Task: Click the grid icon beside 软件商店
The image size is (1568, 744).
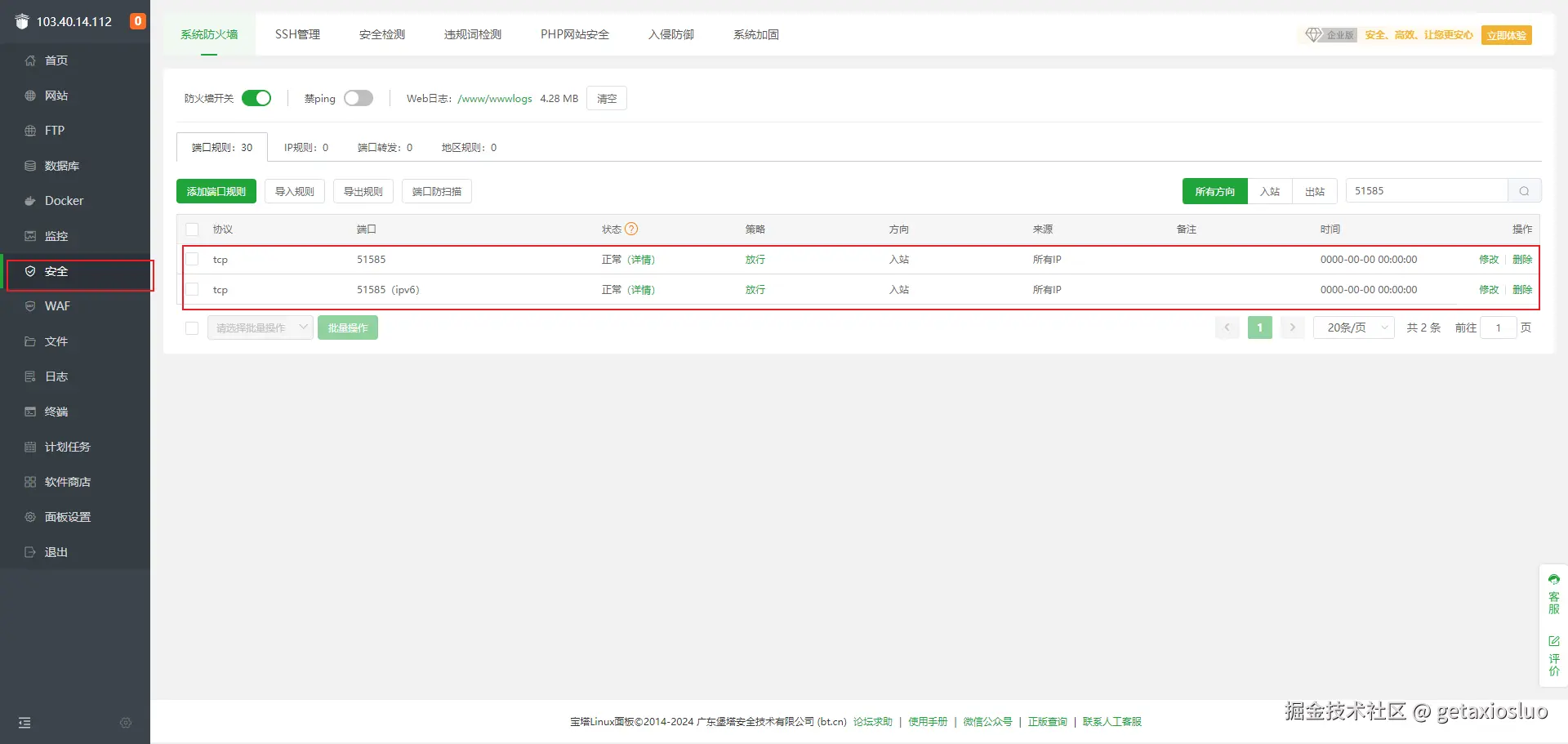Action: [x=30, y=482]
